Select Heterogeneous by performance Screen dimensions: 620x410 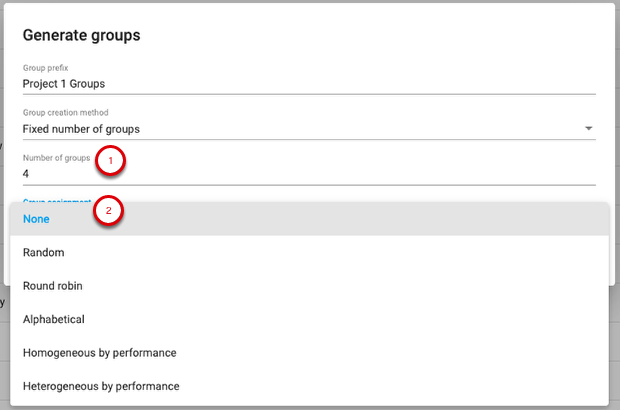(x=101, y=385)
